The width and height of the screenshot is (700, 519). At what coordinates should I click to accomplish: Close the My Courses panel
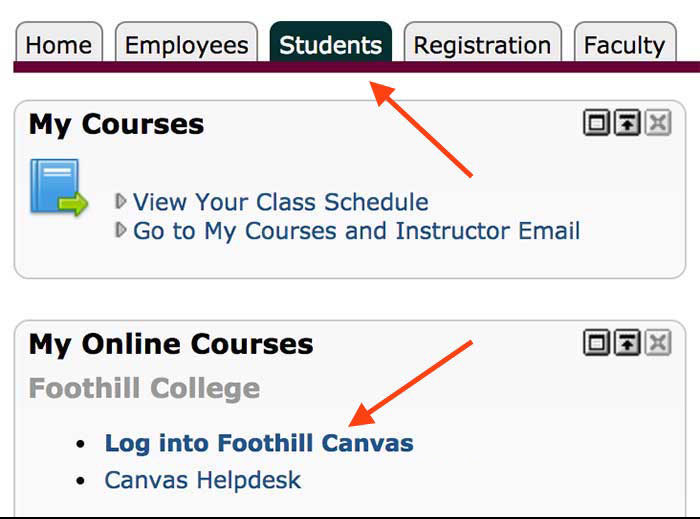[657, 124]
